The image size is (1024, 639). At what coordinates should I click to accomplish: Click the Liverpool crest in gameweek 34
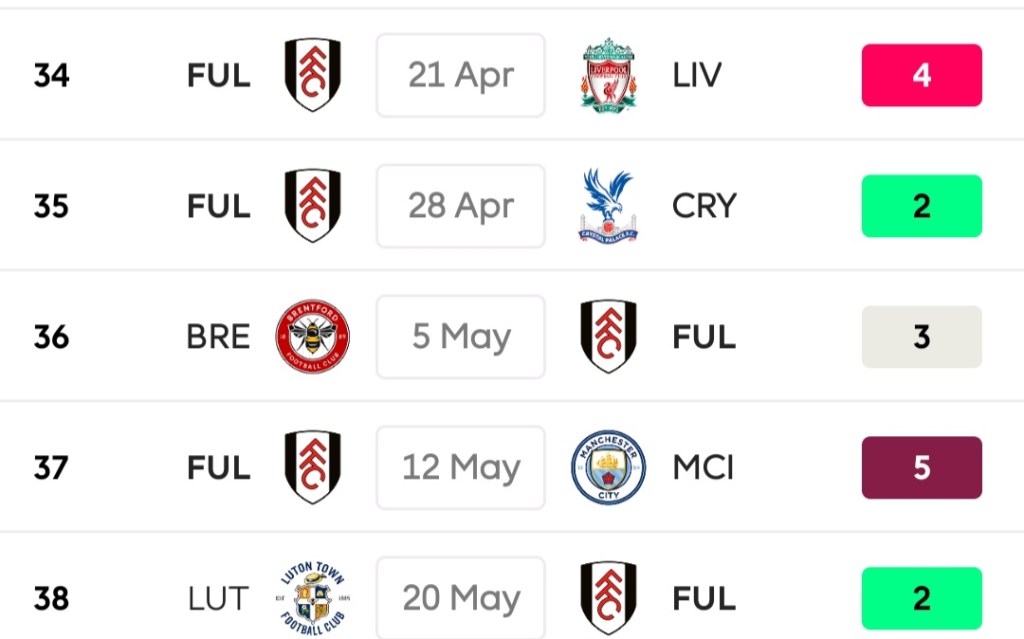pyautogui.click(x=608, y=75)
